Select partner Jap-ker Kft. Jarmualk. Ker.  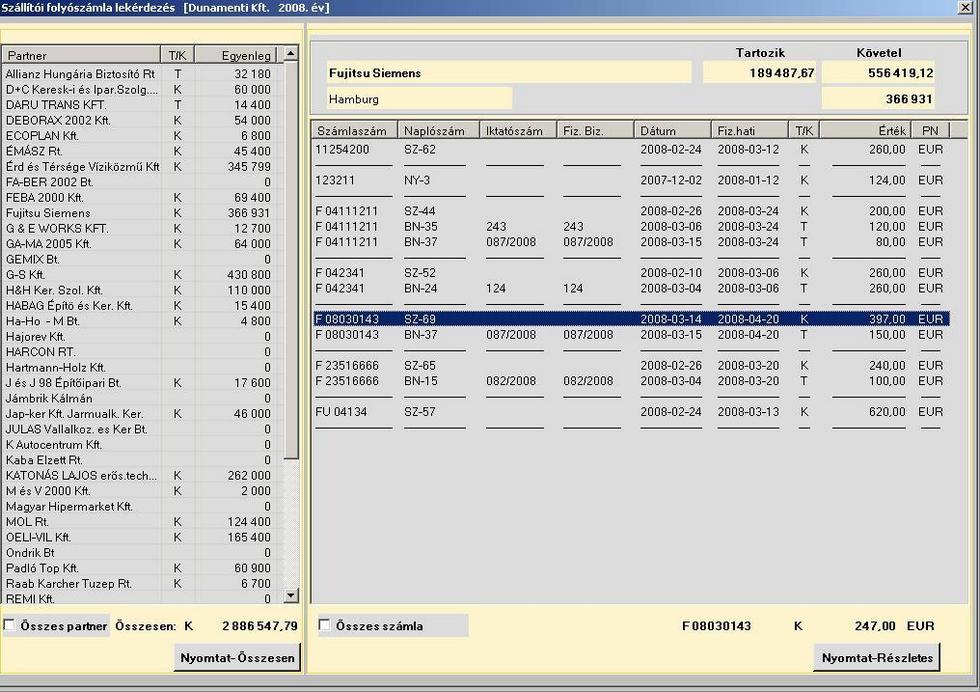(x=142, y=413)
